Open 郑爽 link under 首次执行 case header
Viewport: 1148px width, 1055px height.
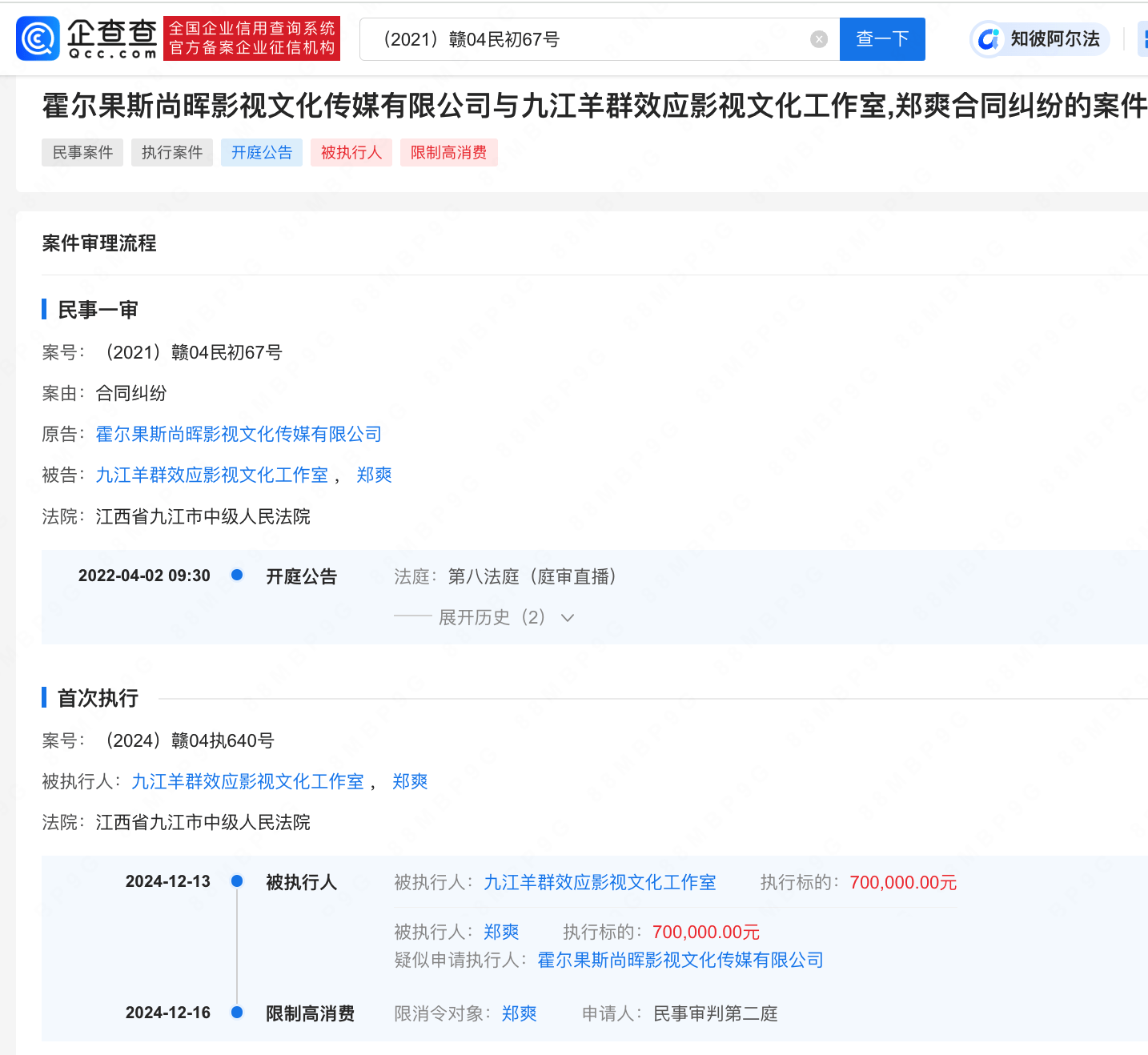coord(410,781)
